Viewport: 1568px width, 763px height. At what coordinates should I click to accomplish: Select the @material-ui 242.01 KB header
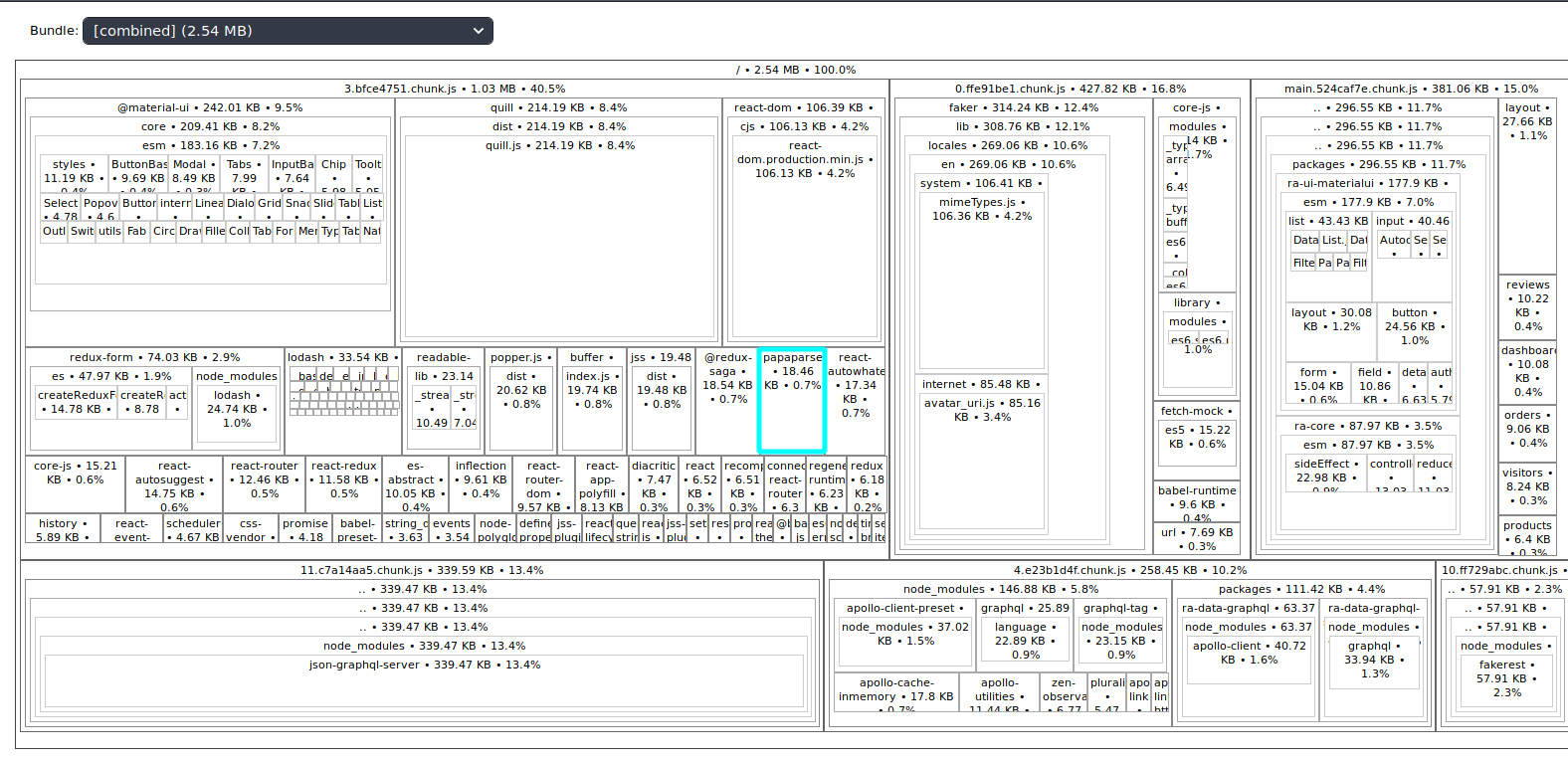pyautogui.click(x=210, y=107)
